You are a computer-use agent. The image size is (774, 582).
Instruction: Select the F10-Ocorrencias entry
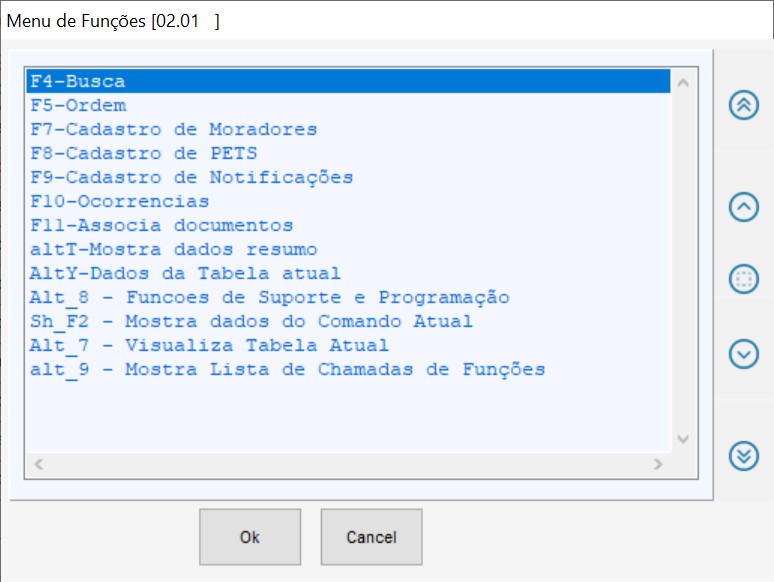120,201
